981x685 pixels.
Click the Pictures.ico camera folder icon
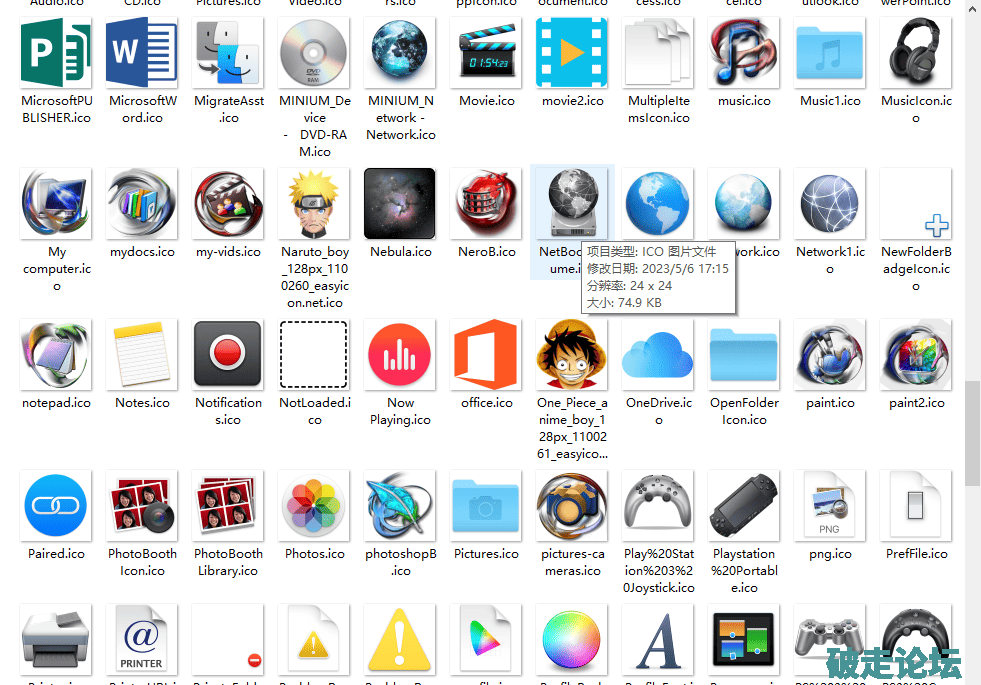[x=486, y=506]
